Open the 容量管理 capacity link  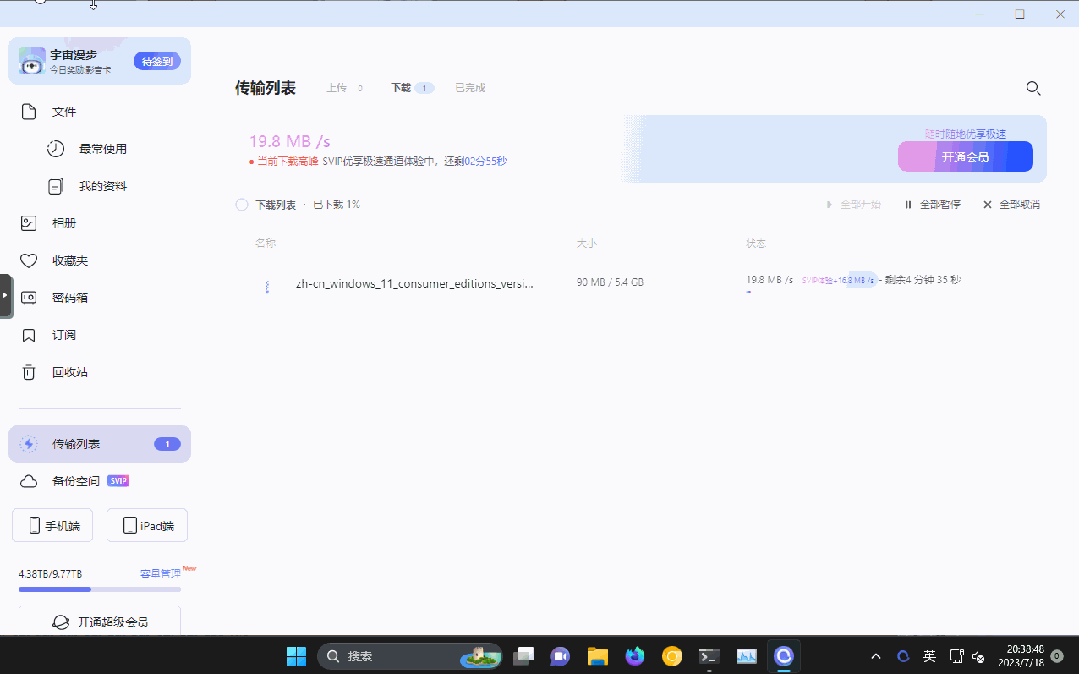click(x=160, y=573)
